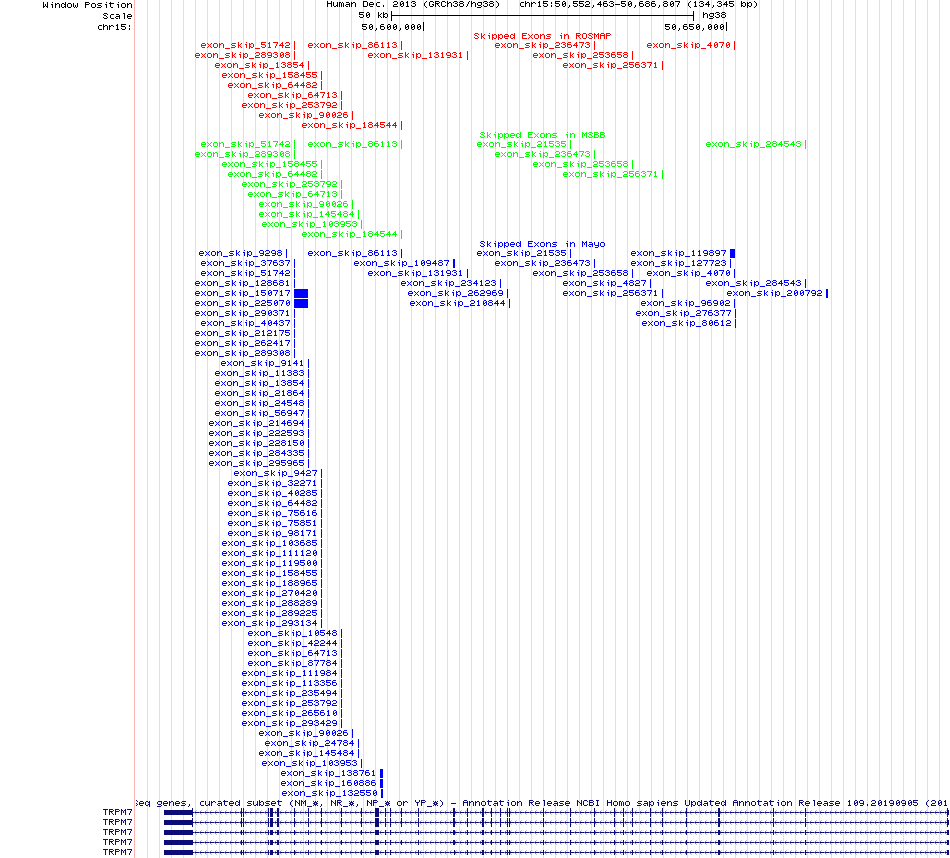Click the blue exon_skip_225070 feature block
The width and height of the screenshot is (950, 858).
pyautogui.click(x=300, y=303)
